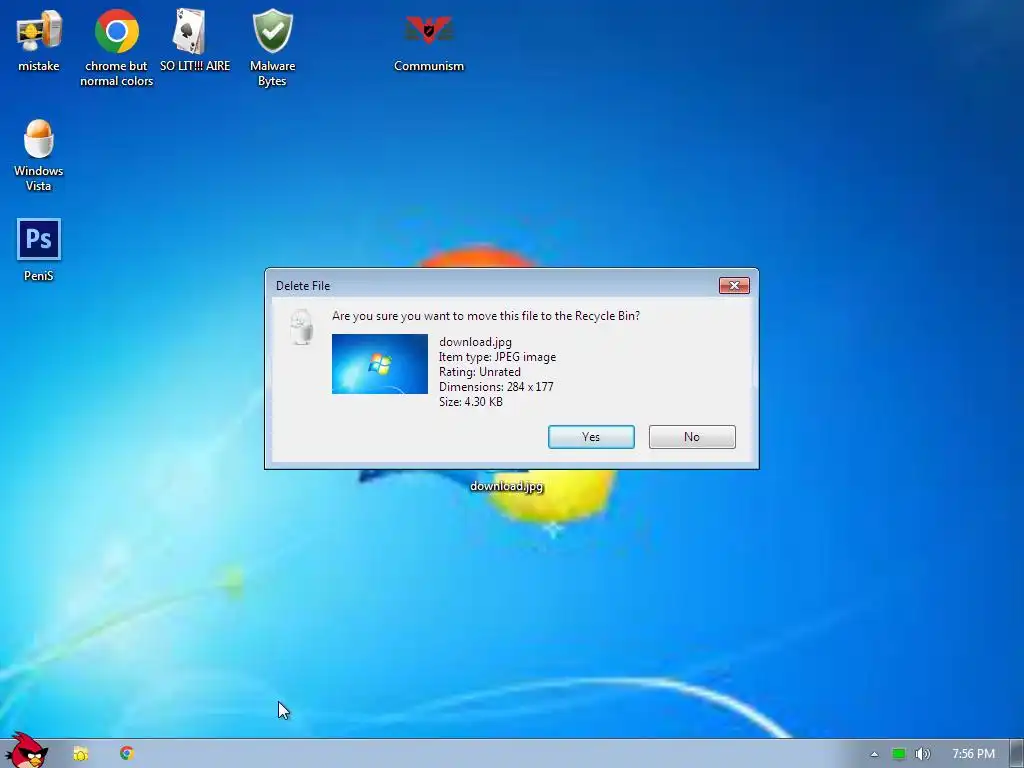Select the download.jpg label on the desktop
Screen dimensions: 1024x768
(x=507, y=486)
